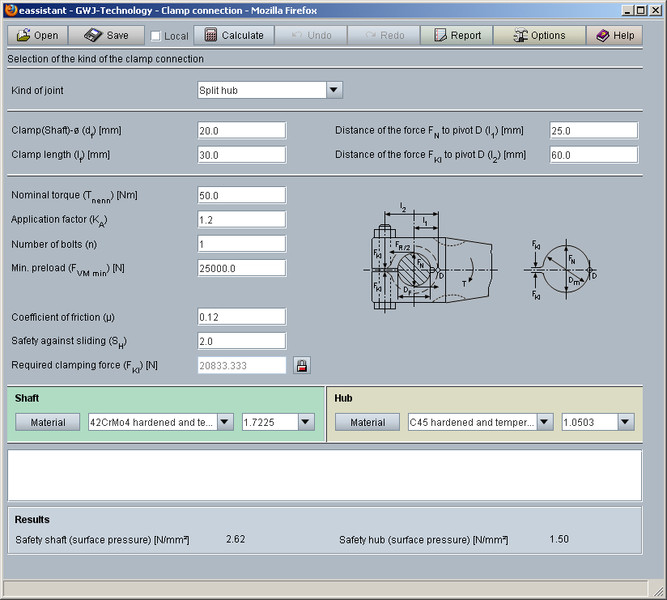The width and height of the screenshot is (667, 600).
Task: Open the shaft material dropdown list
Action: pyautogui.click(x=225, y=423)
